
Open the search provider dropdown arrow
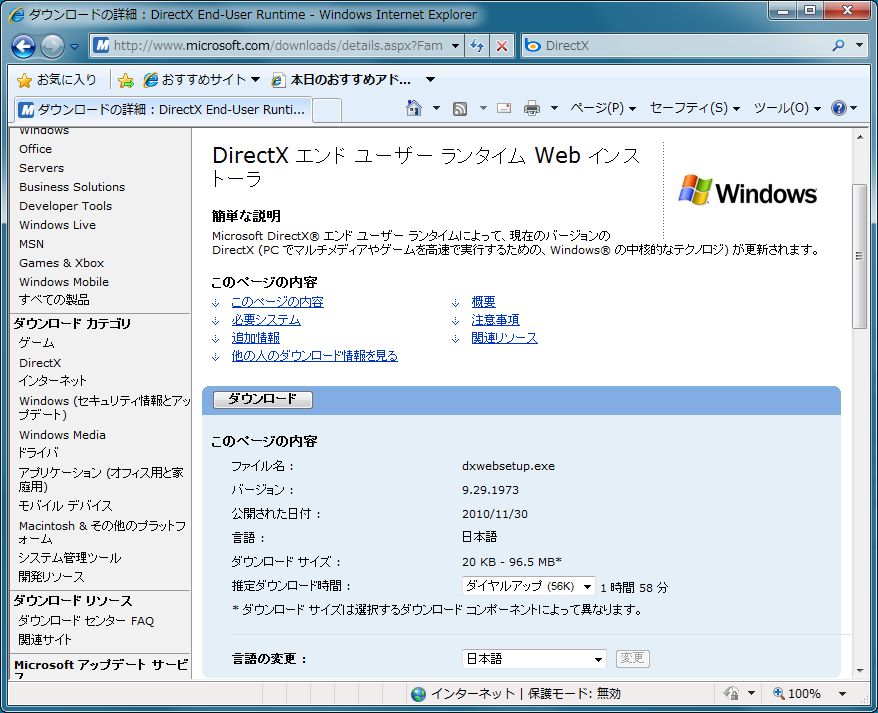[x=860, y=46]
